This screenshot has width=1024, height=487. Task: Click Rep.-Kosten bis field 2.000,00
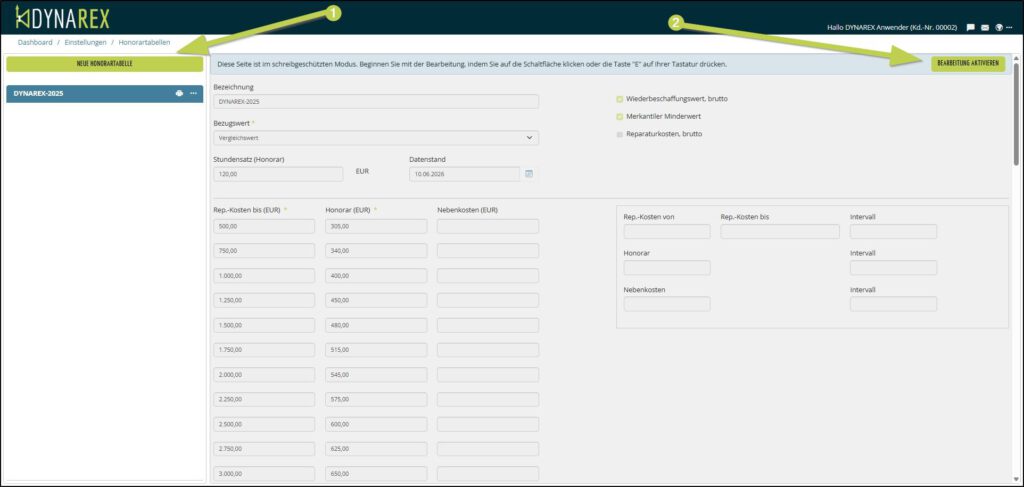[x=264, y=375]
